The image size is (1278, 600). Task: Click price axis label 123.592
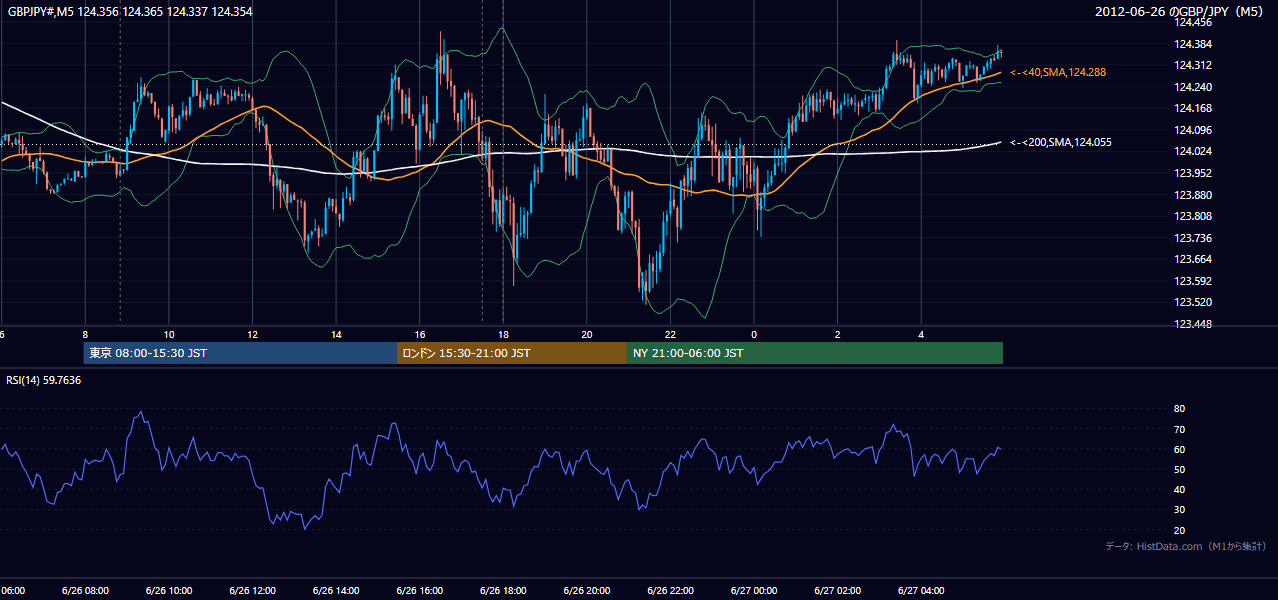coord(1194,281)
